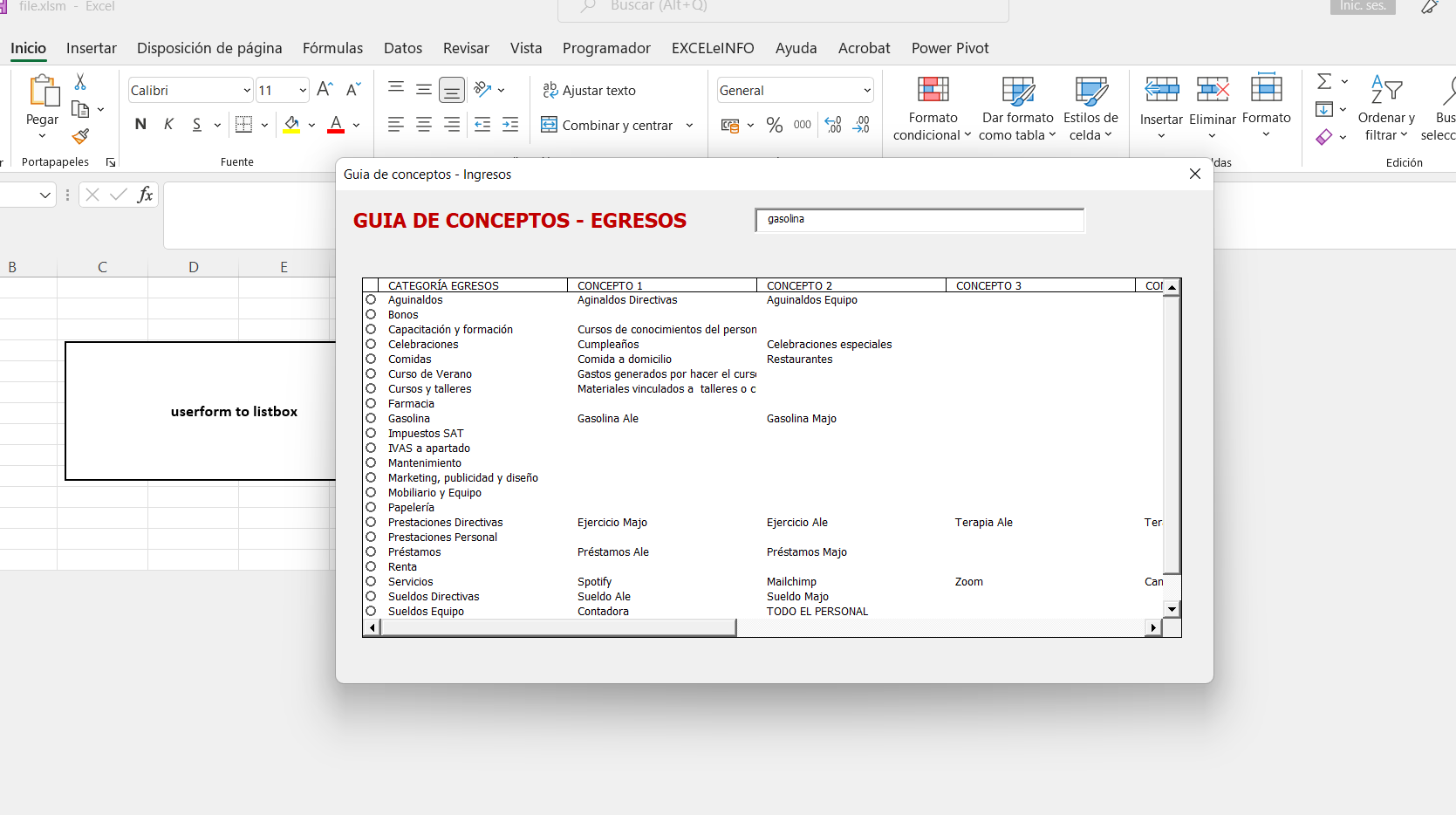Activate Ajustar texto

(550, 90)
